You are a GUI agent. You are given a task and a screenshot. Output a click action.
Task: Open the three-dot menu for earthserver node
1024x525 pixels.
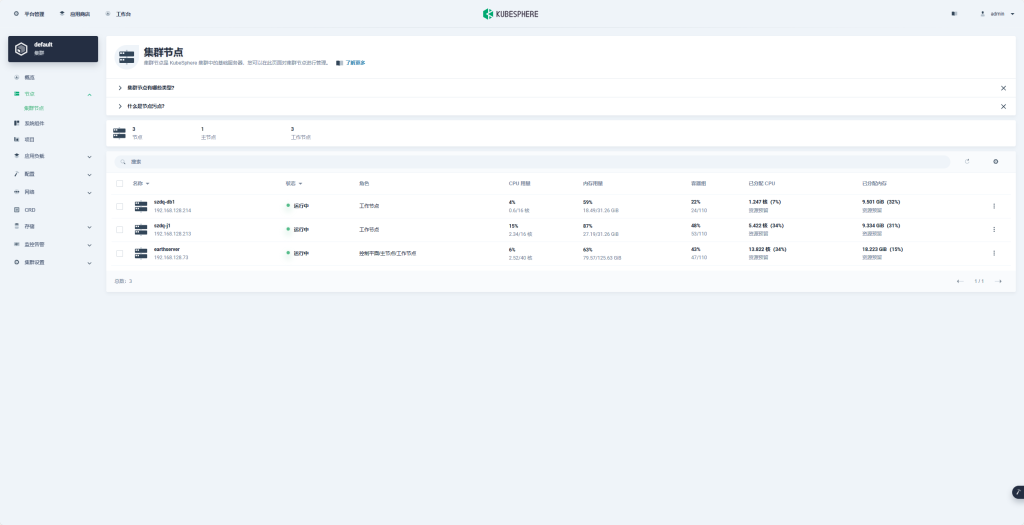pyautogui.click(x=993, y=253)
